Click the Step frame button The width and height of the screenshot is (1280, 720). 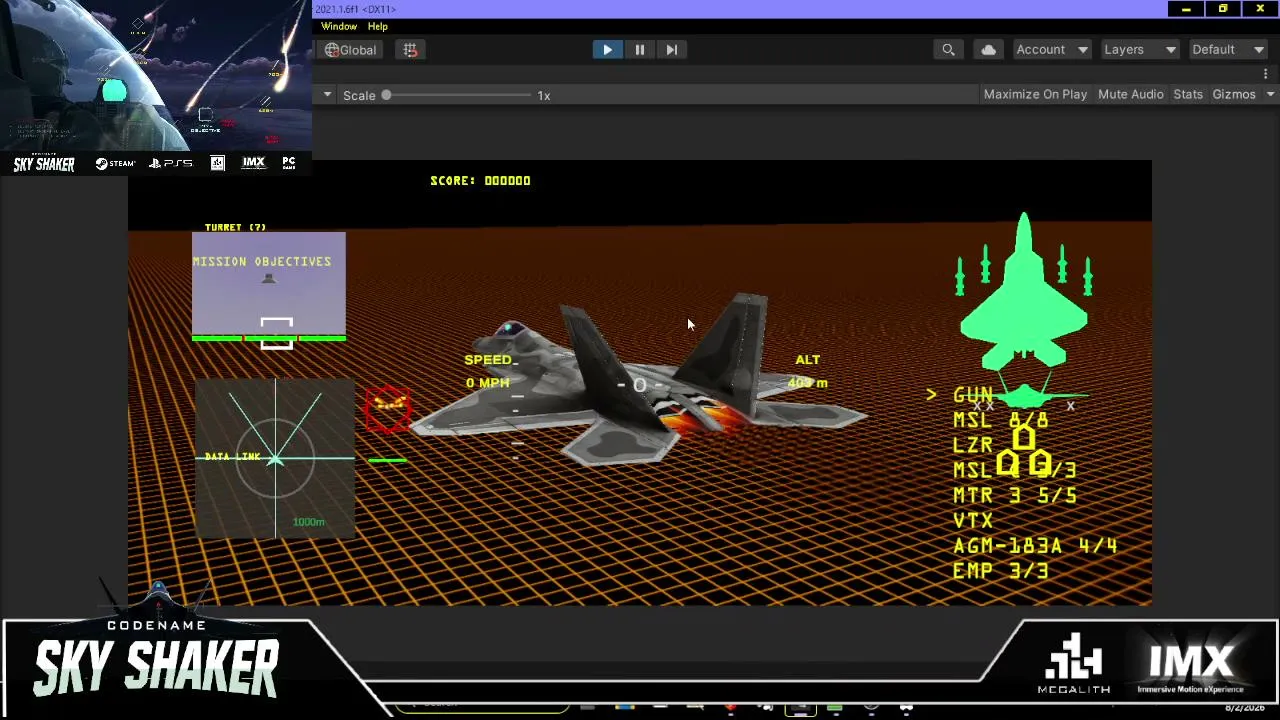[x=671, y=49]
